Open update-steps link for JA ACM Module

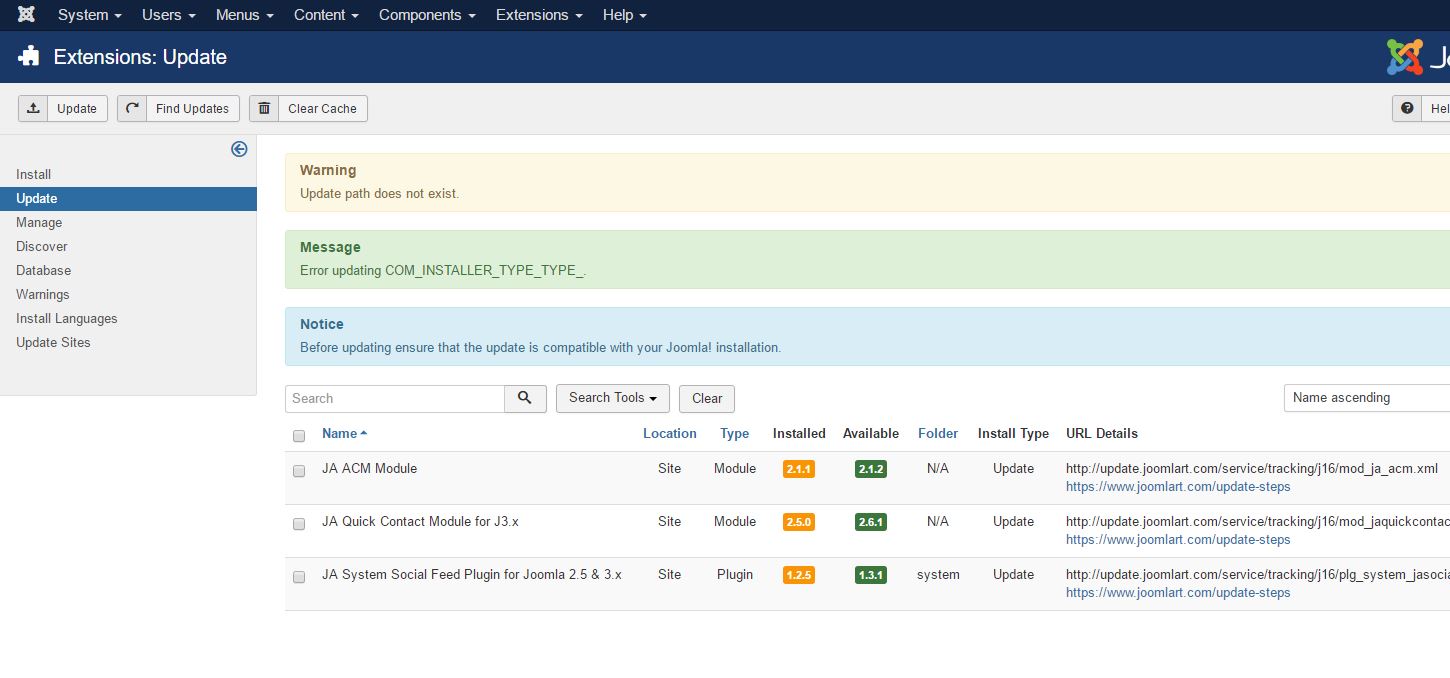(x=1178, y=487)
